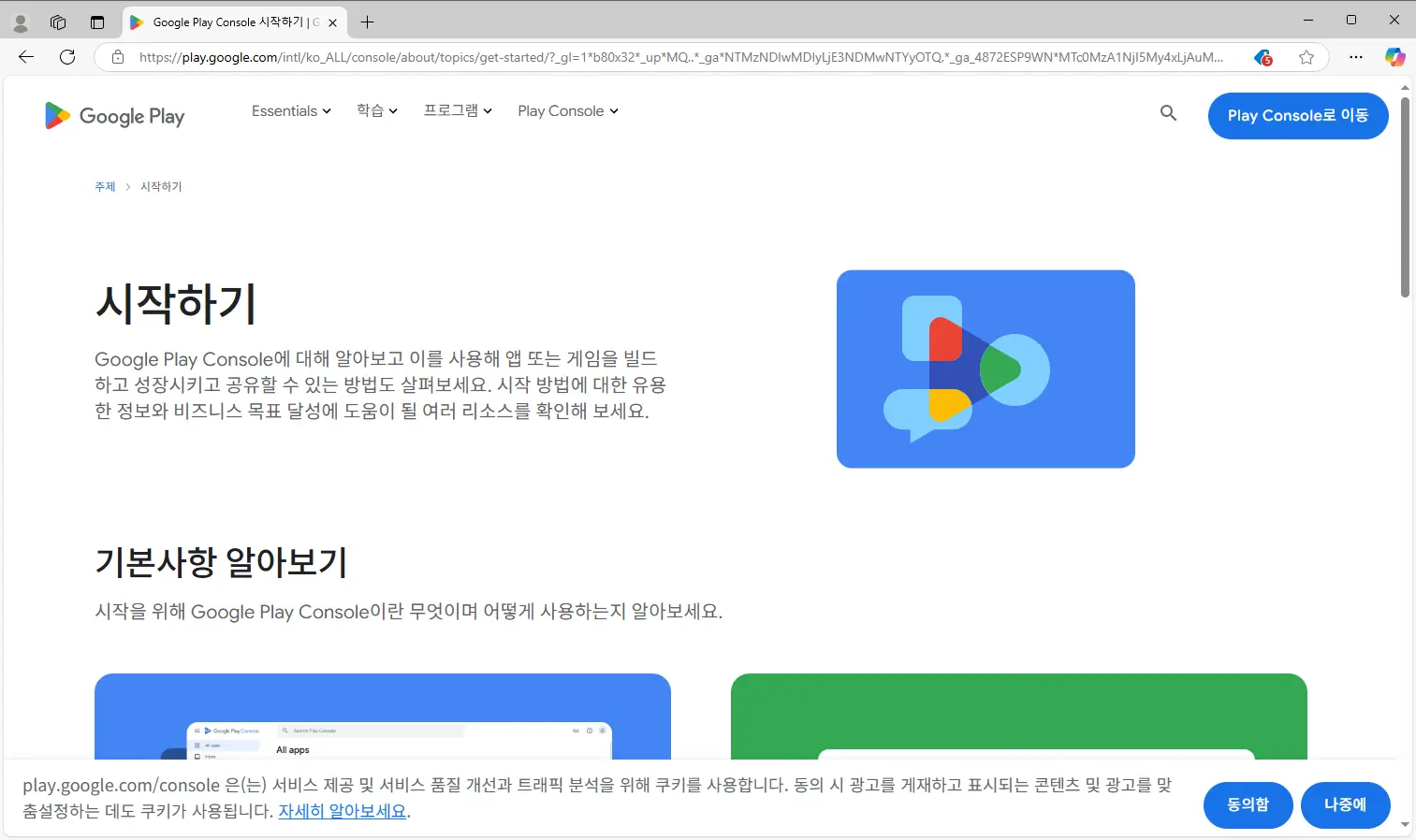Toggle the tab actions menu icon
This screenshot has height=840, width=1416.
(x=97, y=22)
